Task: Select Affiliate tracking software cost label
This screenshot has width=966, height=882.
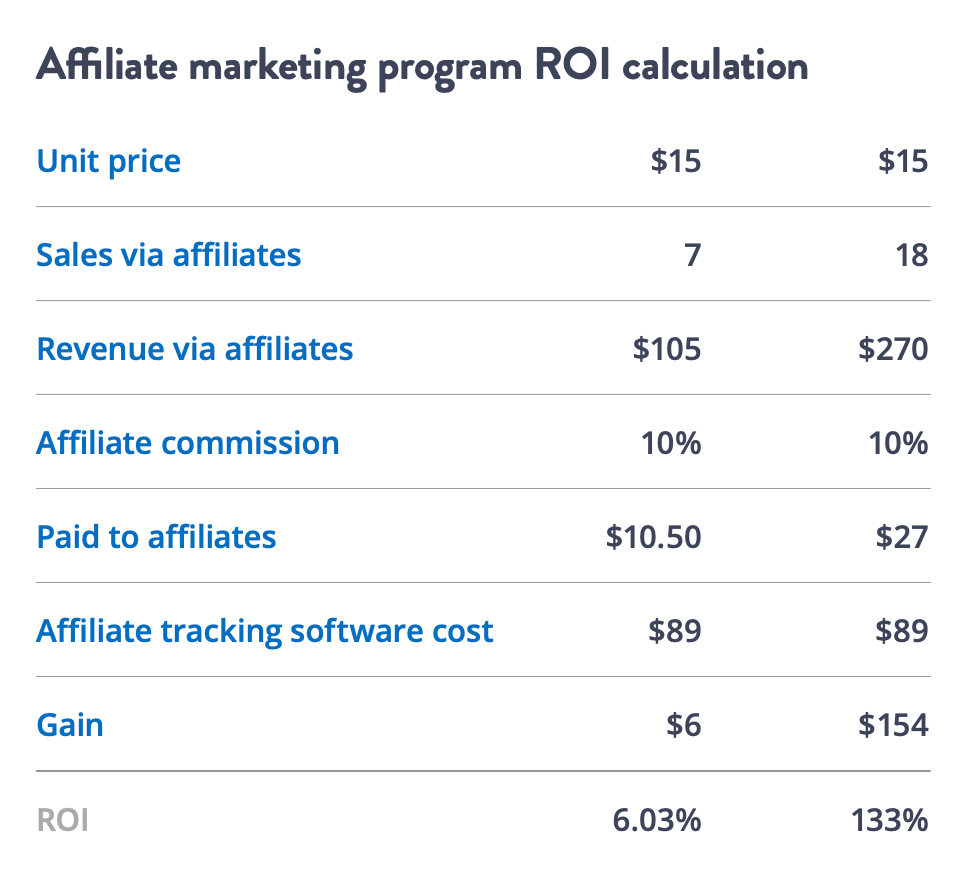Action: click(265, 631)
